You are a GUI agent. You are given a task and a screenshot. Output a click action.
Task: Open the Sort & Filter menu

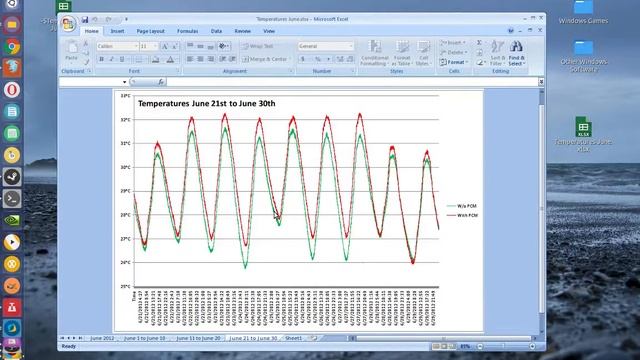[497, 53]
